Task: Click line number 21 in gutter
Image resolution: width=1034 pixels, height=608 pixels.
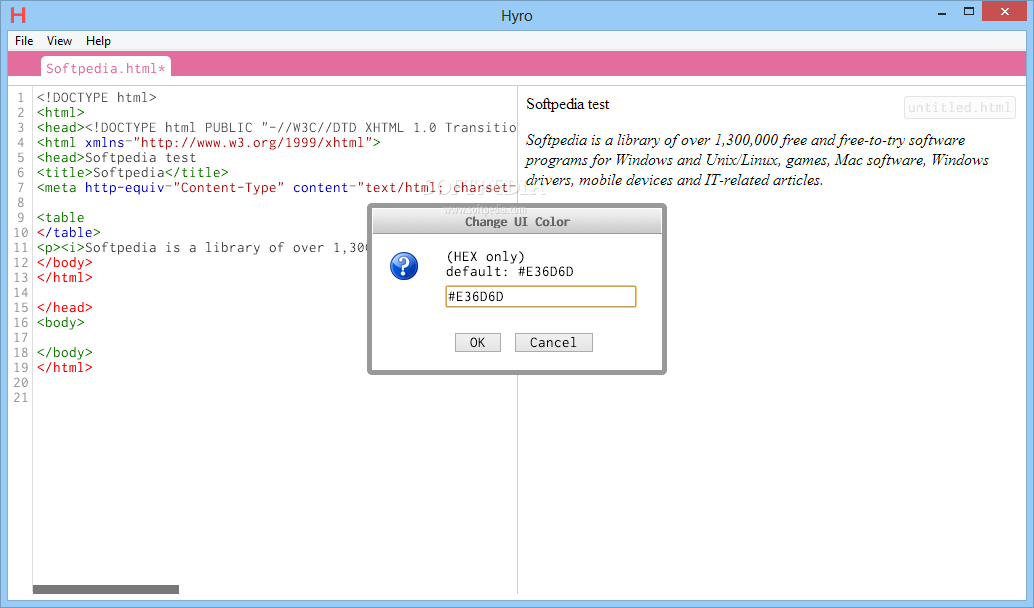Action: point(21,398)
